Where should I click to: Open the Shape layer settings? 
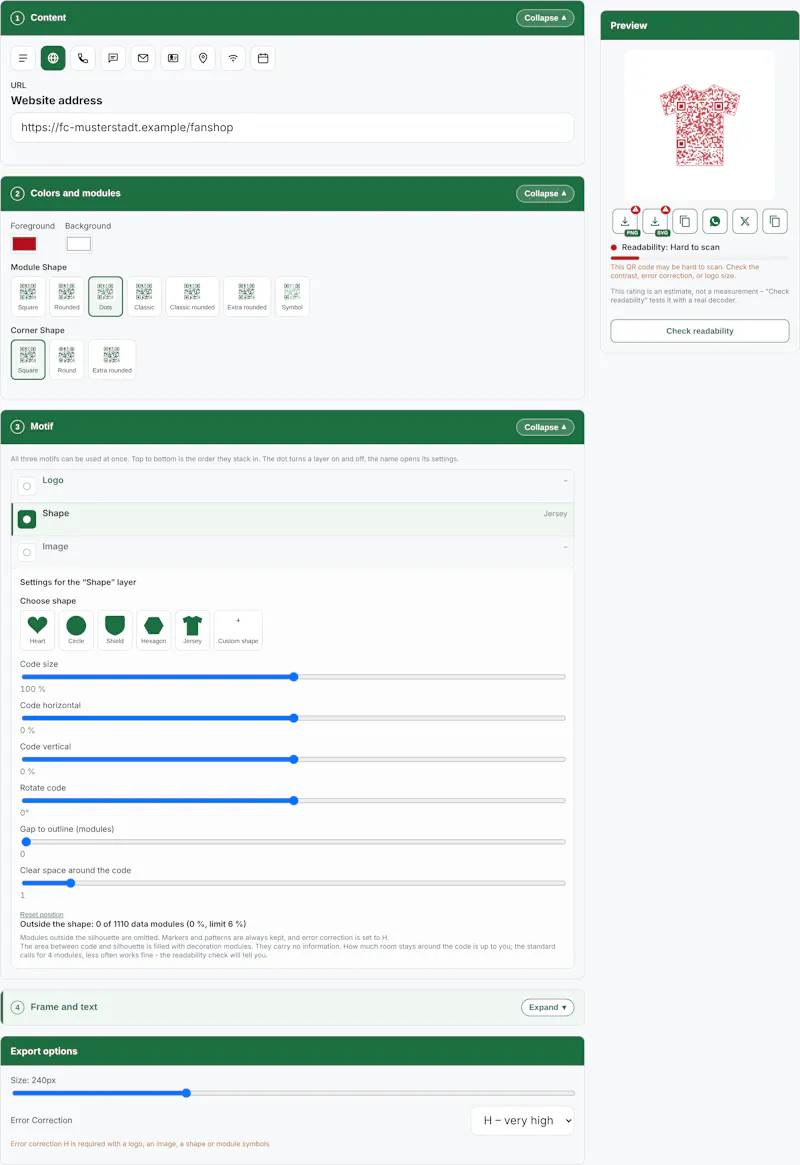pos(56,513)
